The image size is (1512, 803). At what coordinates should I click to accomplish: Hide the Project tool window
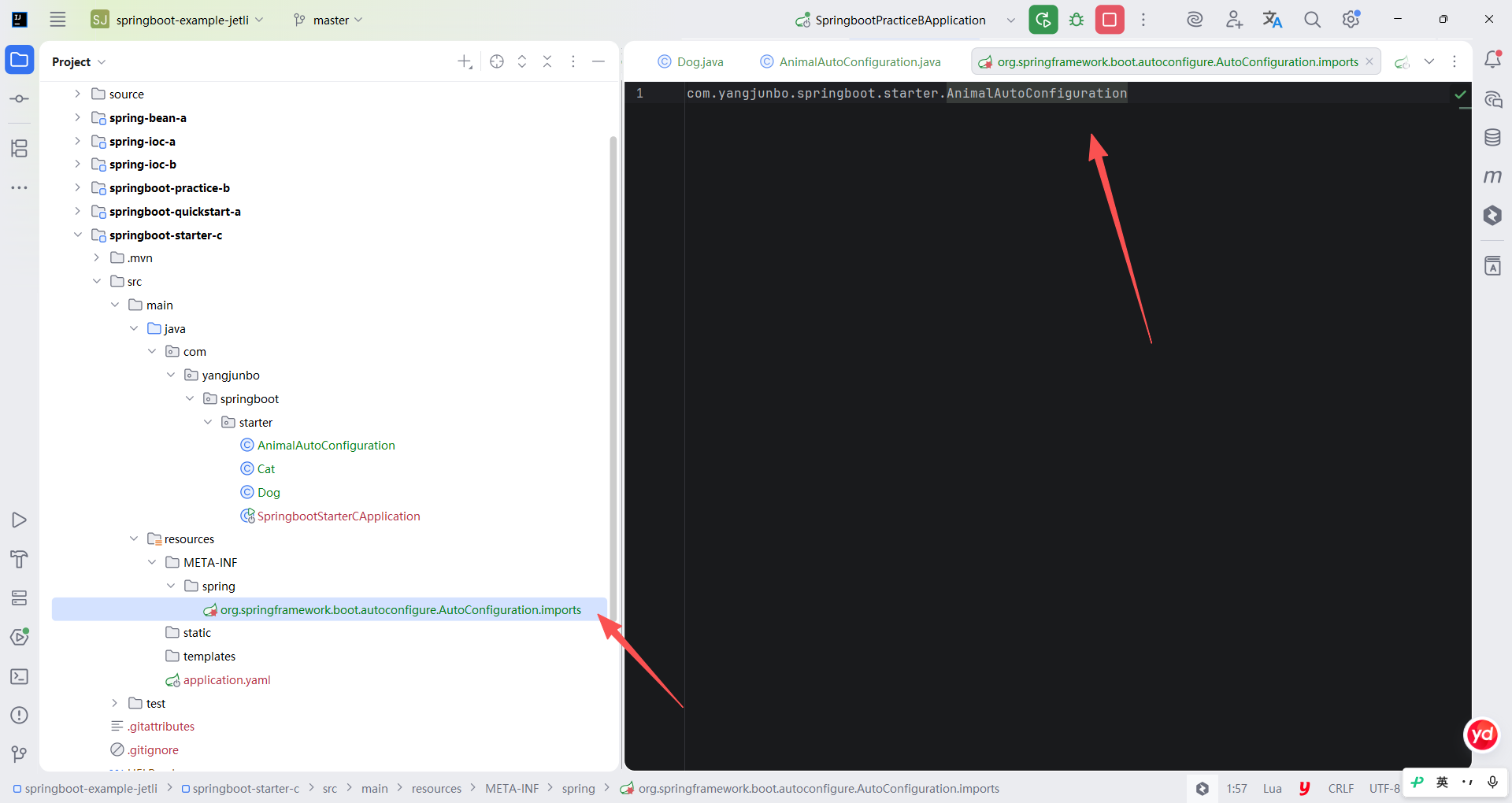598,61
